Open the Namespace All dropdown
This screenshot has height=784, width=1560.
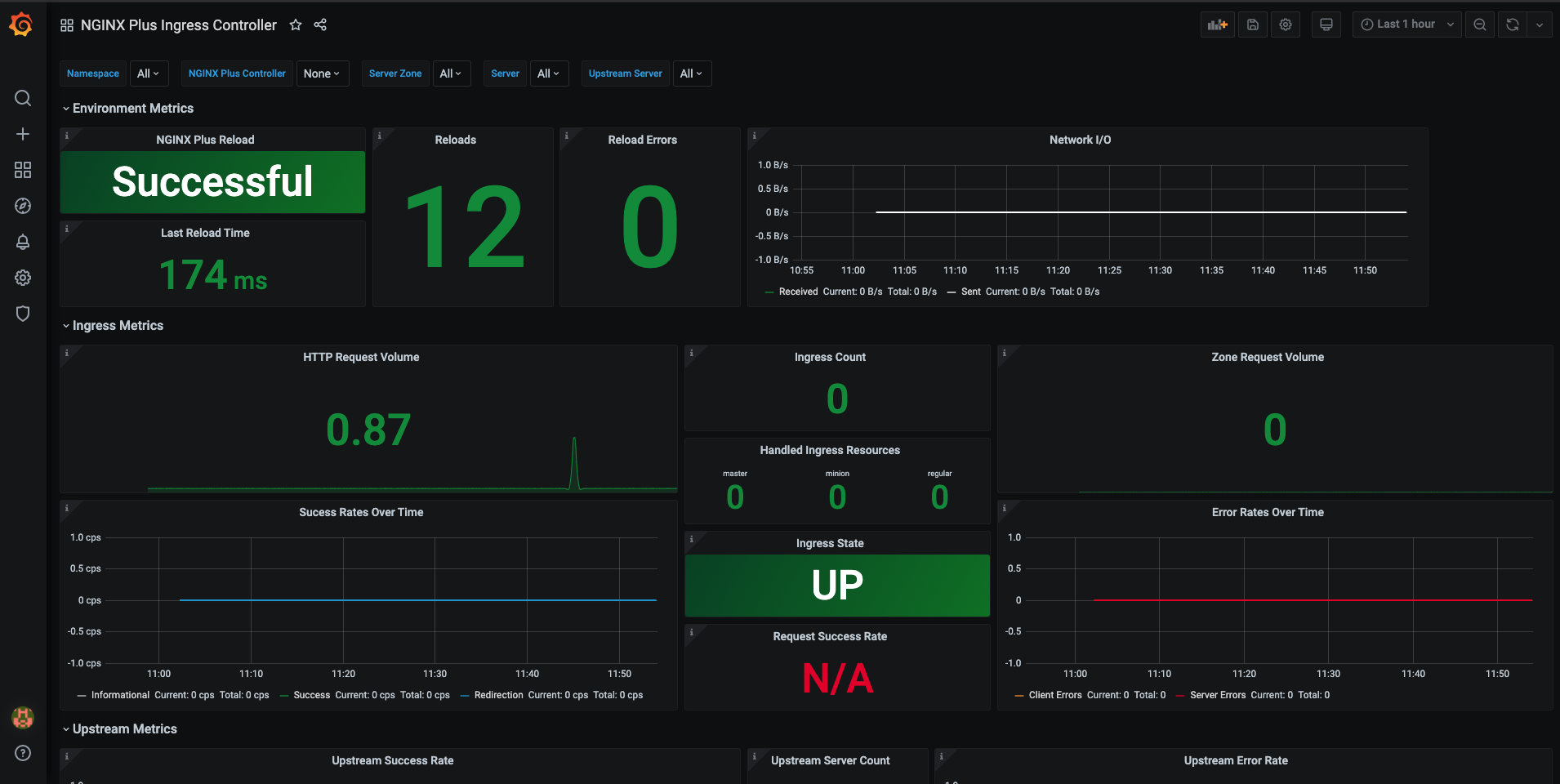[149, 73]
